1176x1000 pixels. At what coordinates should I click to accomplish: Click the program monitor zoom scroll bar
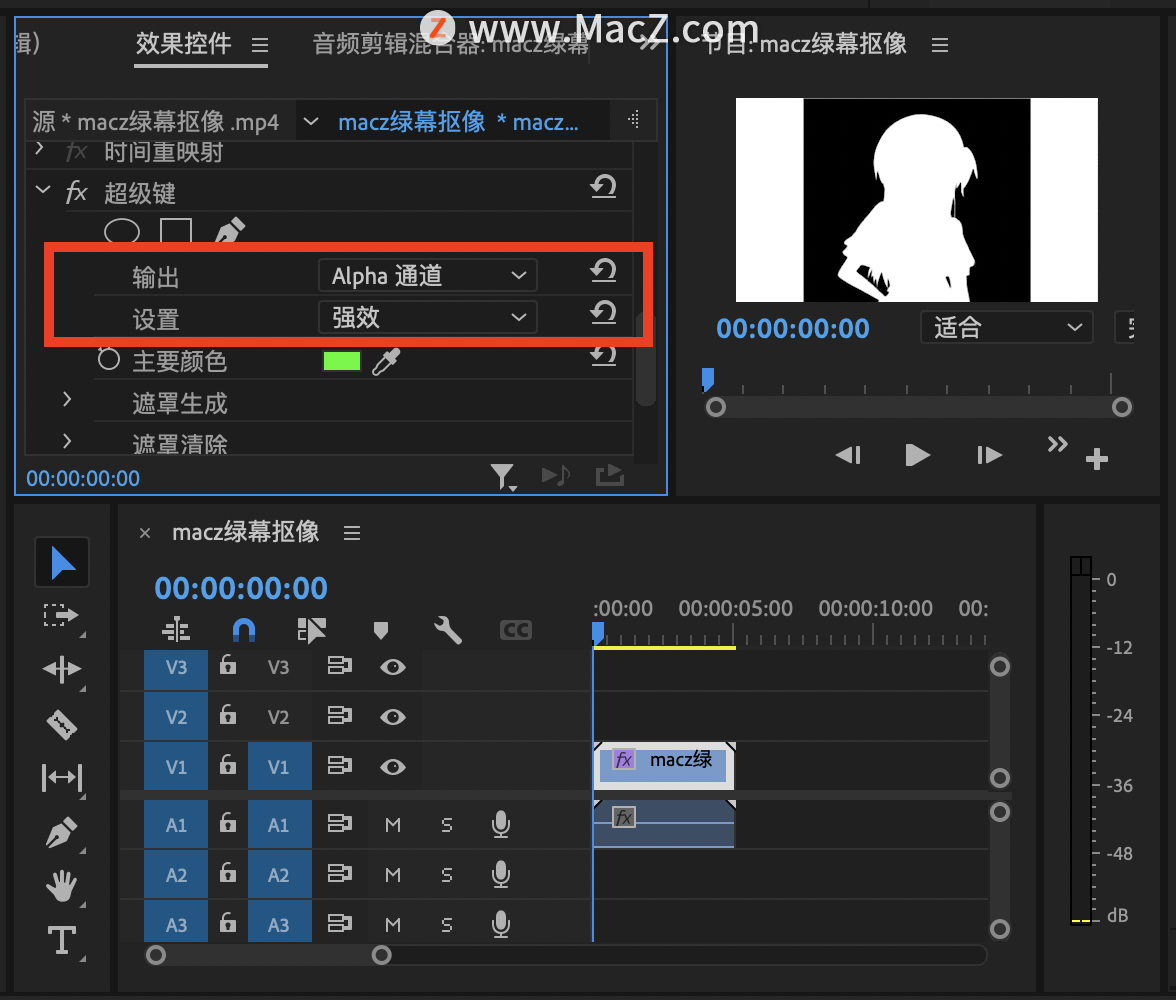pyautogui.click(x=919, y=407)
